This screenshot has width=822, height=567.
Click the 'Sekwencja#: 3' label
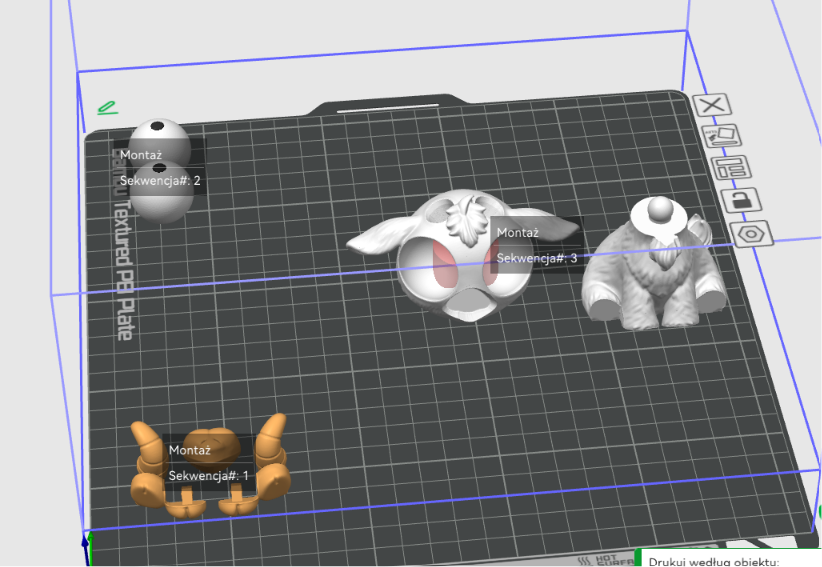(x=537, y=258)
